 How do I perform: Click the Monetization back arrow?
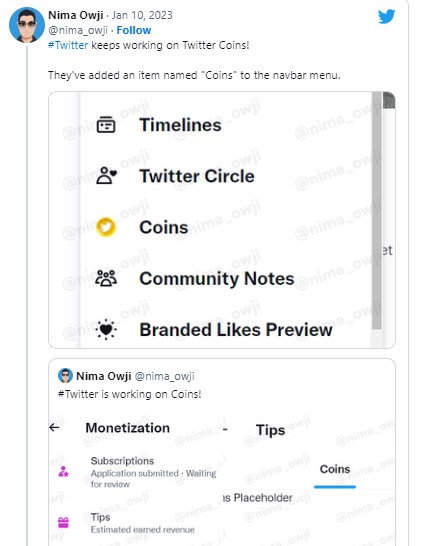click(x=54, y=428)
